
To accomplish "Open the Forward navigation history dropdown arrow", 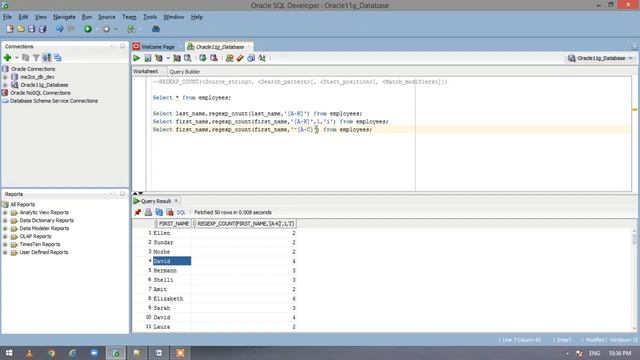I will click(116, 29).
